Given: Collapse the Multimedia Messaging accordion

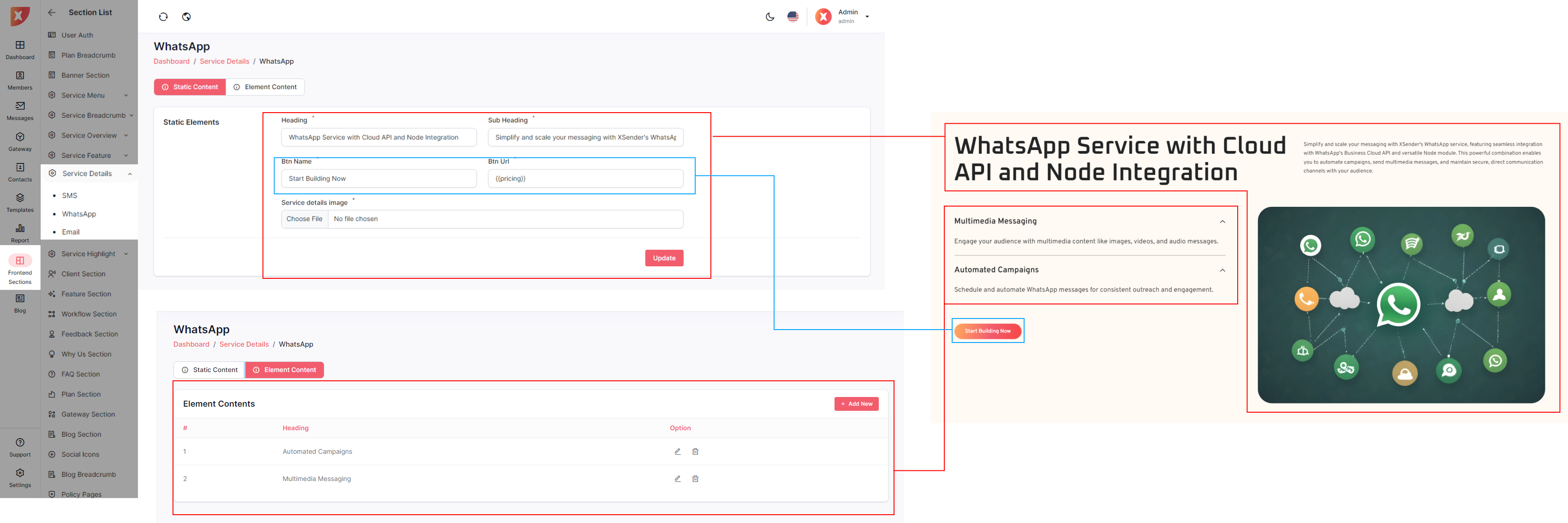Looking at the screenshot, I should [x=1222, y=222].
